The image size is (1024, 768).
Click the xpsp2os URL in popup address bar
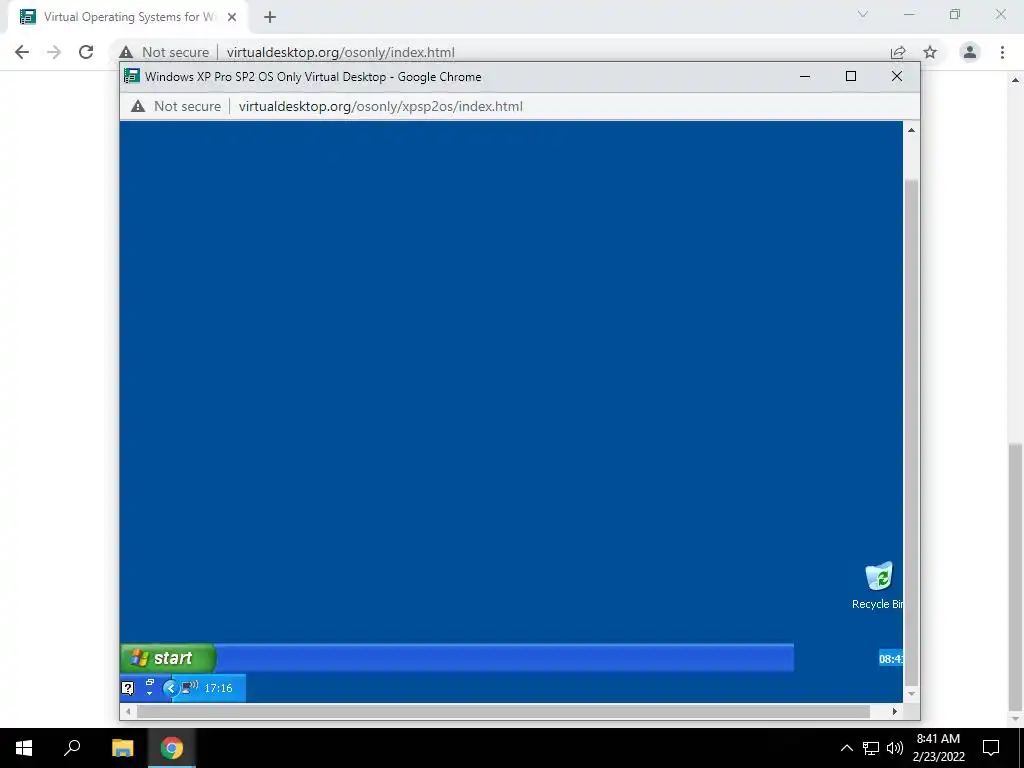coord(380,106)
